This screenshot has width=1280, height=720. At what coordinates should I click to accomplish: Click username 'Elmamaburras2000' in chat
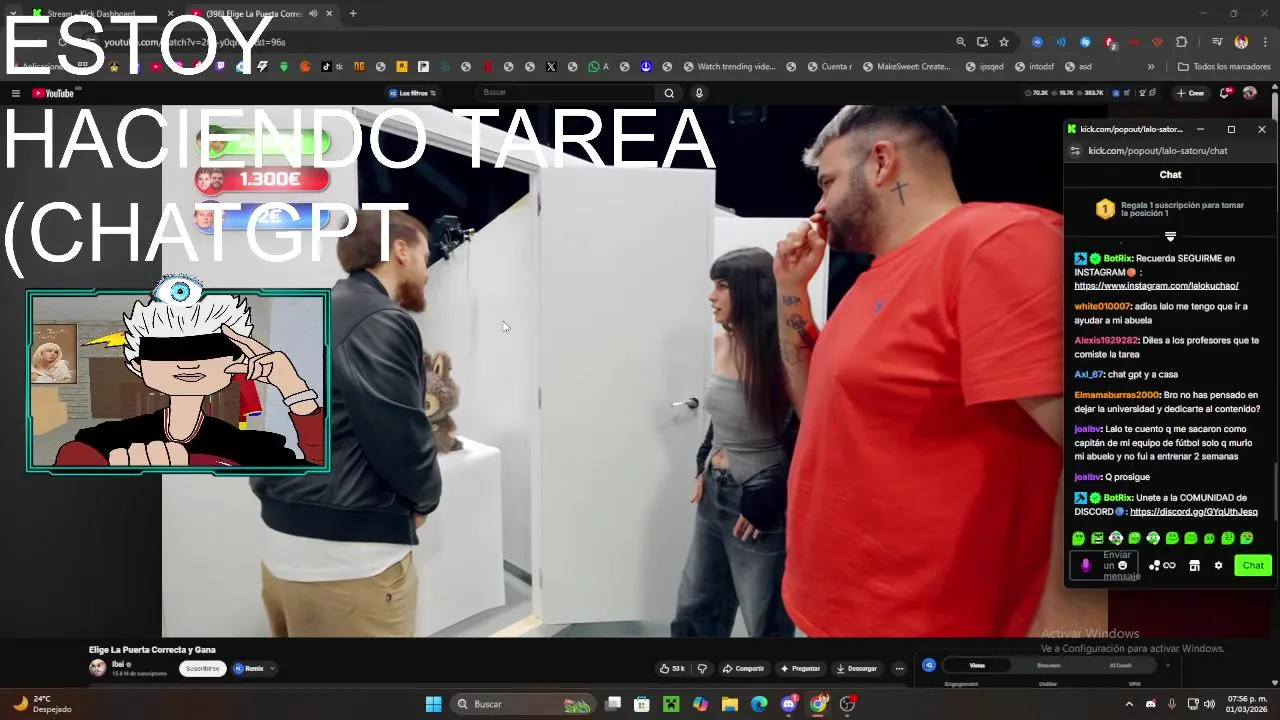pos(1116,395)
